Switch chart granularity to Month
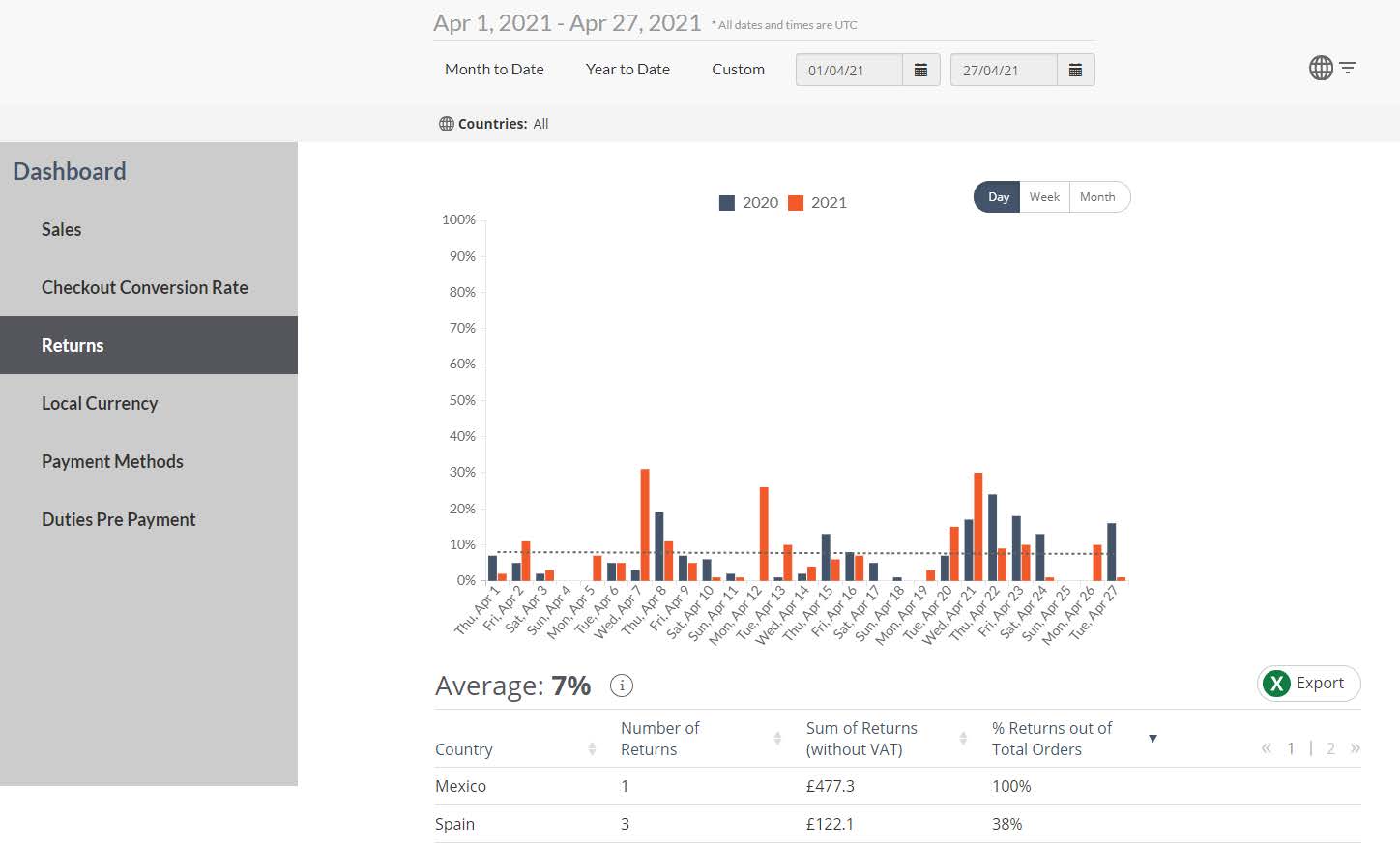1400x847 pixels. [1098, 197]
